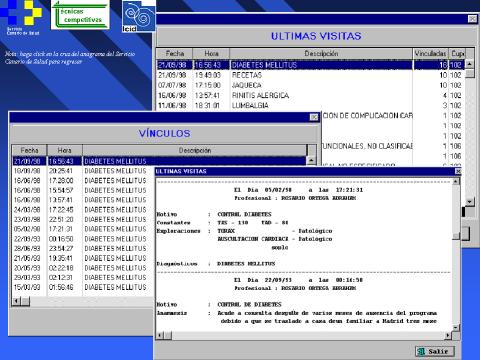Image resolution: width=480 pixels, height=360 pixels.
Task: Select the RECETAS visit row
Action: click(x=311, y=75)
